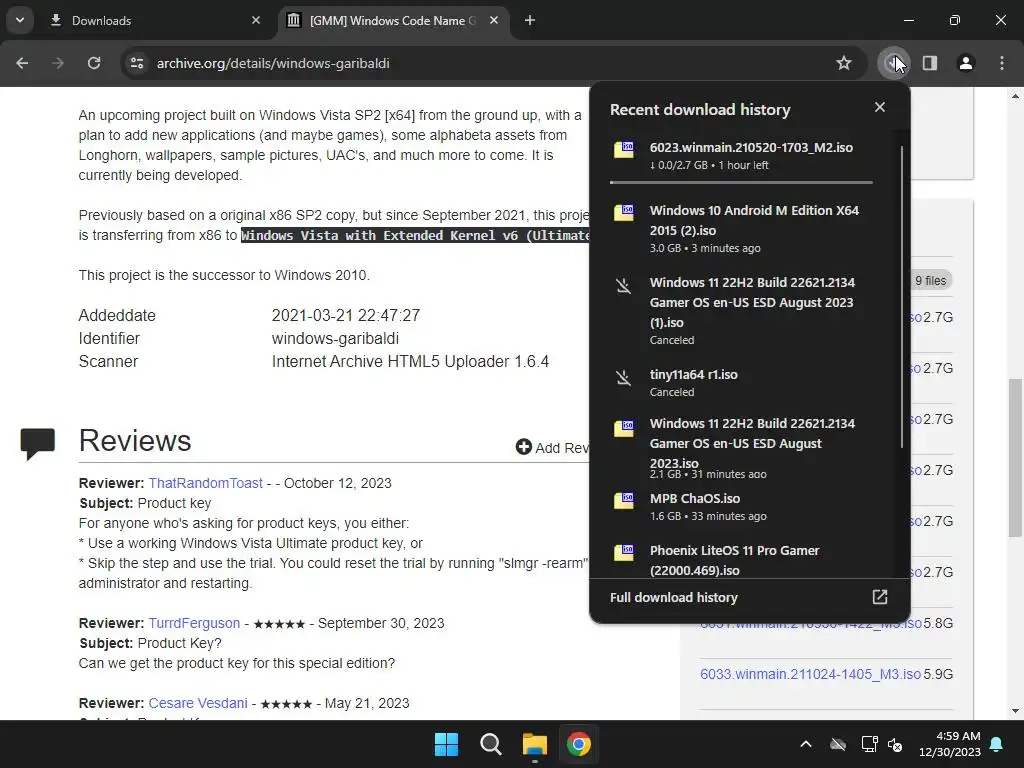This screenshot has height=768, width=1024.
Task: Download 6033.winmain.211024-1405_M3.iso link
Action: click(810, 674)
